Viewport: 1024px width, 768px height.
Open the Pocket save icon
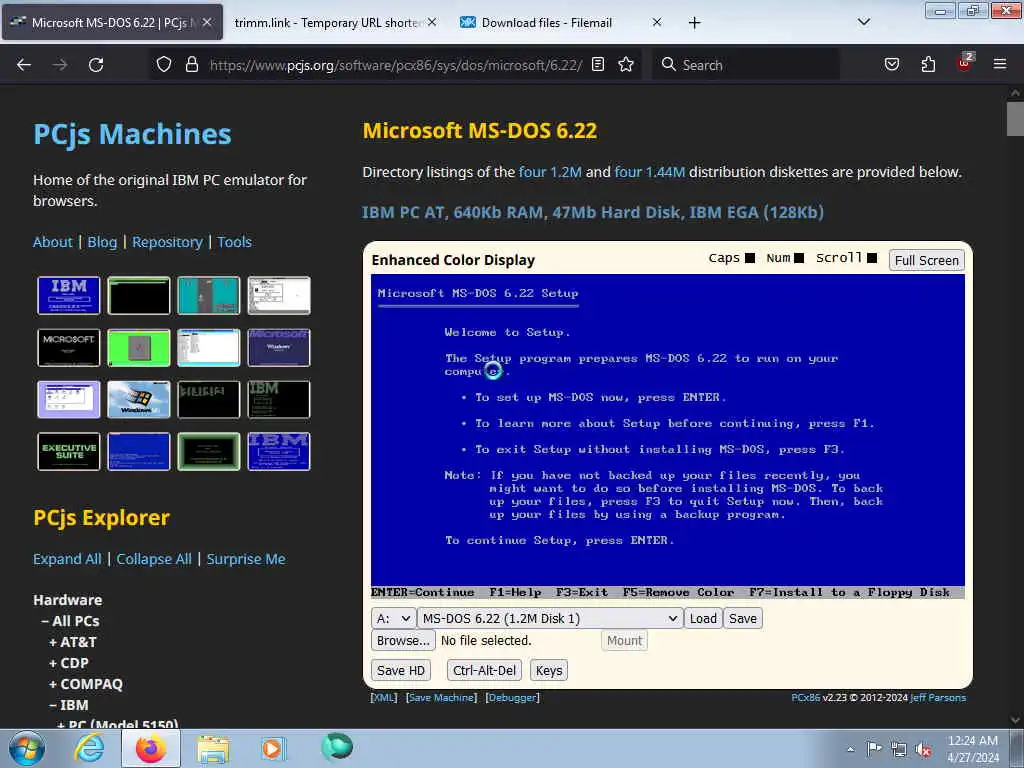click(891, 64)
